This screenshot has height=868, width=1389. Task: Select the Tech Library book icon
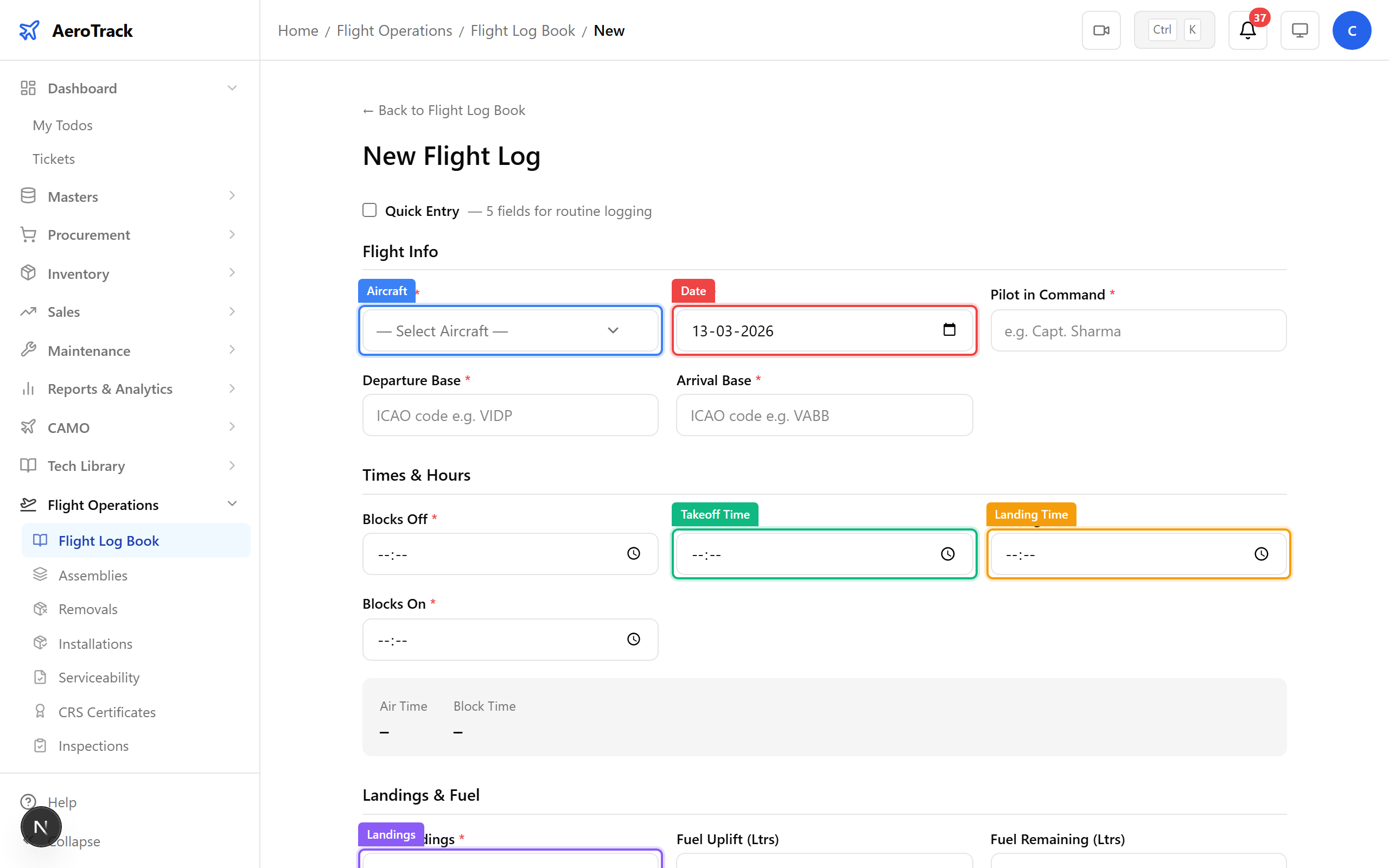click(28, 465)
